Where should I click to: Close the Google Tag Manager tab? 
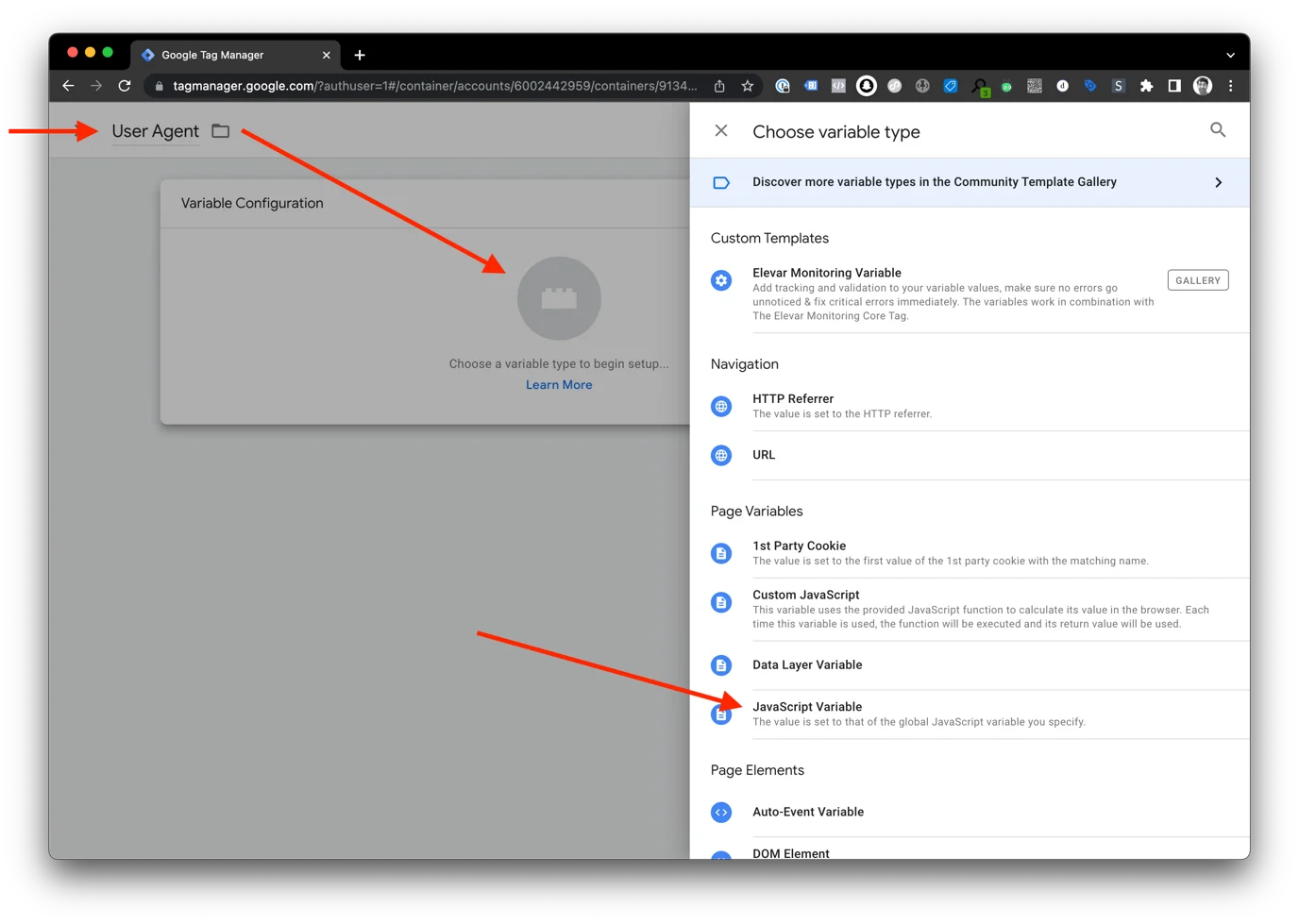327,55
